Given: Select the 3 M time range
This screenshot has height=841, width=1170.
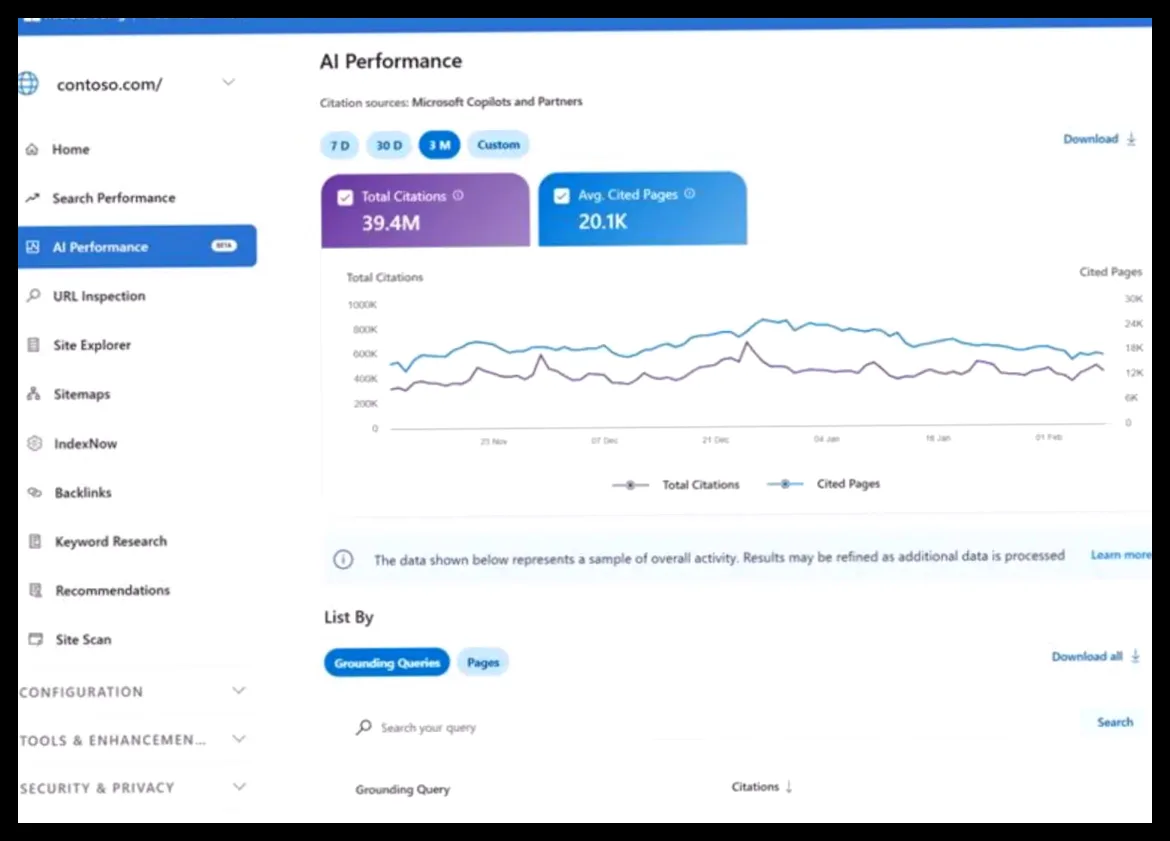Looking at the screenshot, I should pyautogui.click(x=439, y=145).
